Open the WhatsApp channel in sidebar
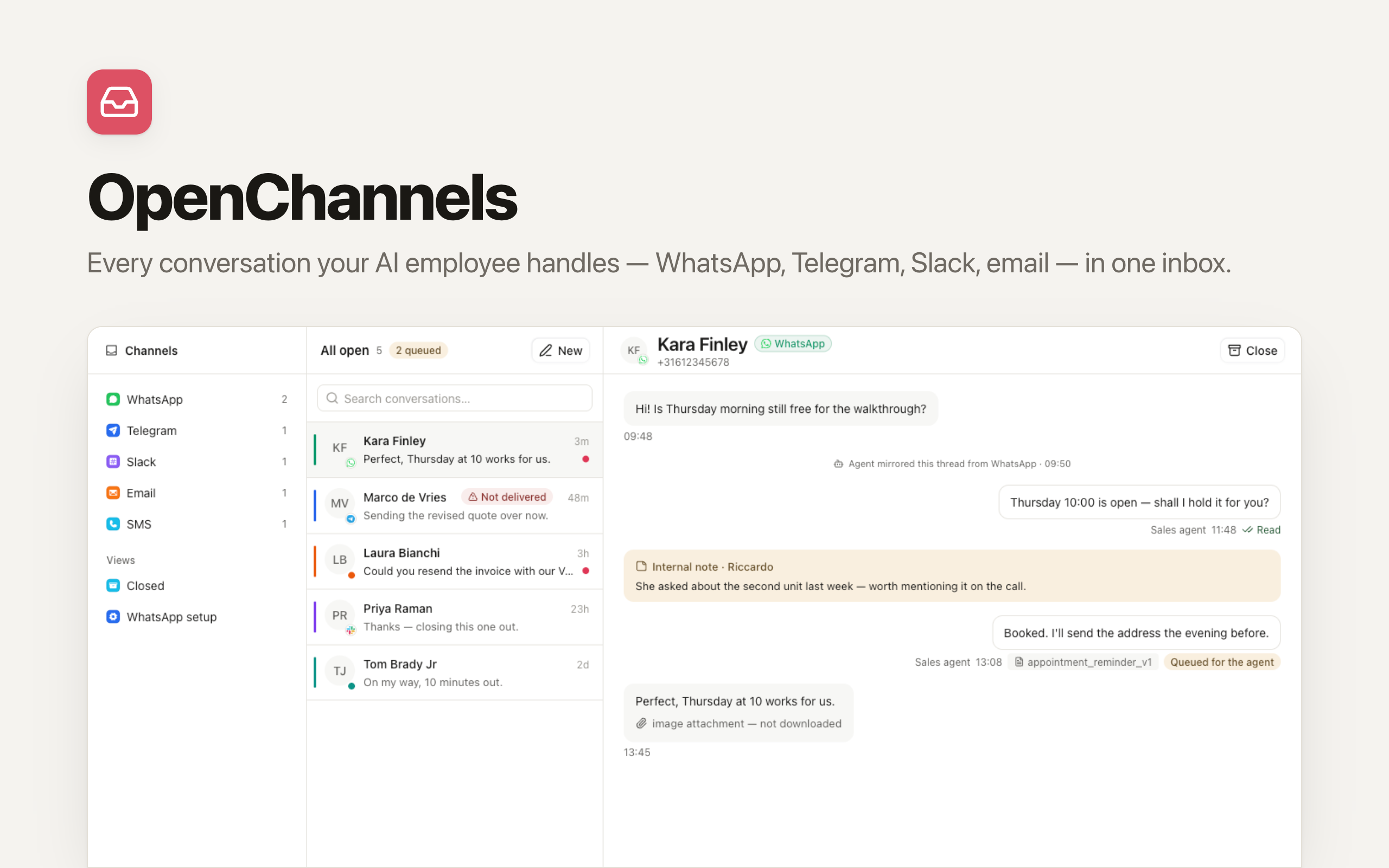This screenshot has width=1389, height=868. pos(196,399)
